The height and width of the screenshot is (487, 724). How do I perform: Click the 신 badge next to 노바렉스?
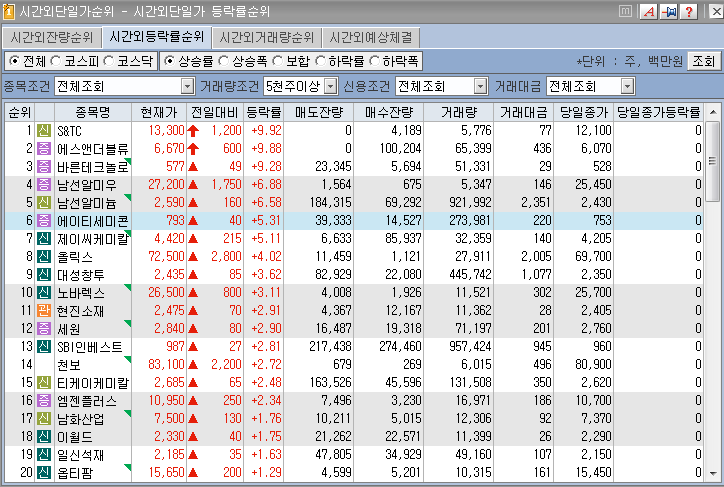click(44, 293)
